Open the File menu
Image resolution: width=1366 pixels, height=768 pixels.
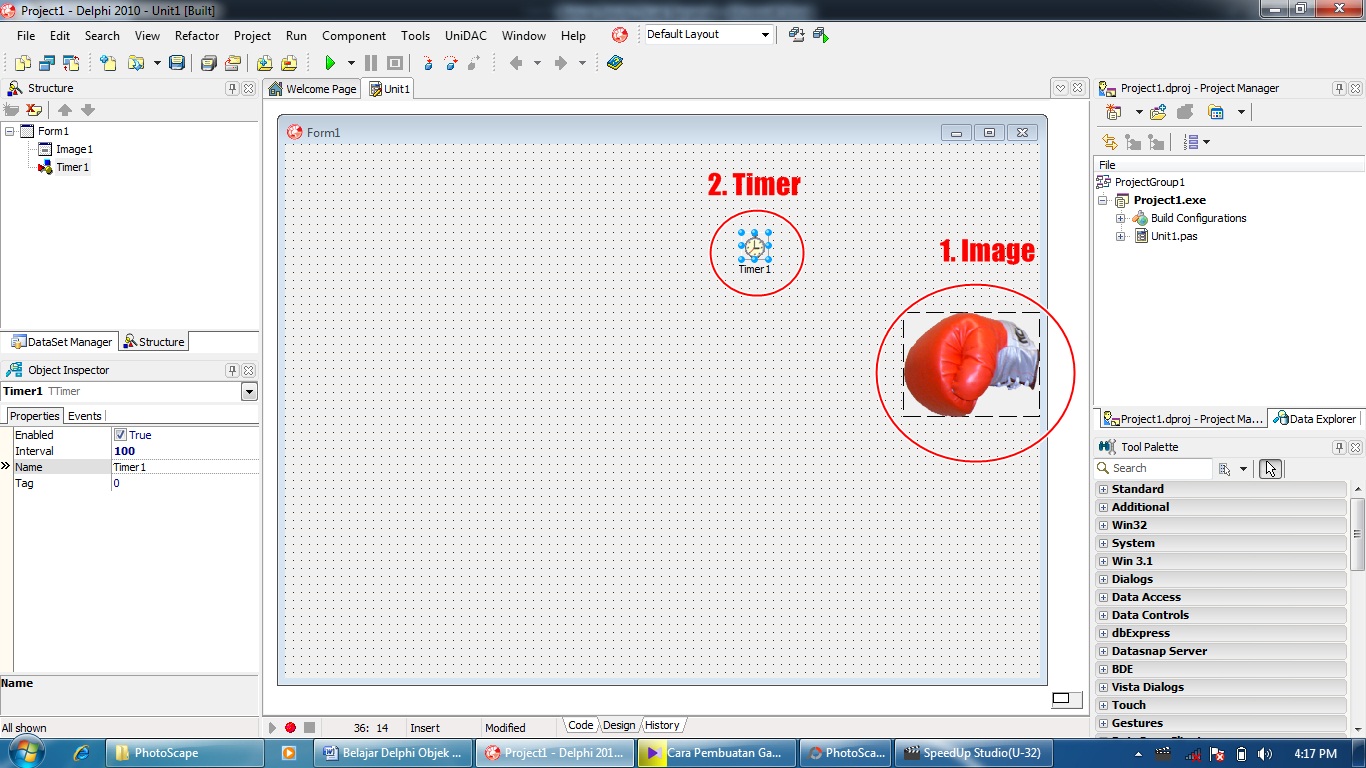[x=26, y=35]
